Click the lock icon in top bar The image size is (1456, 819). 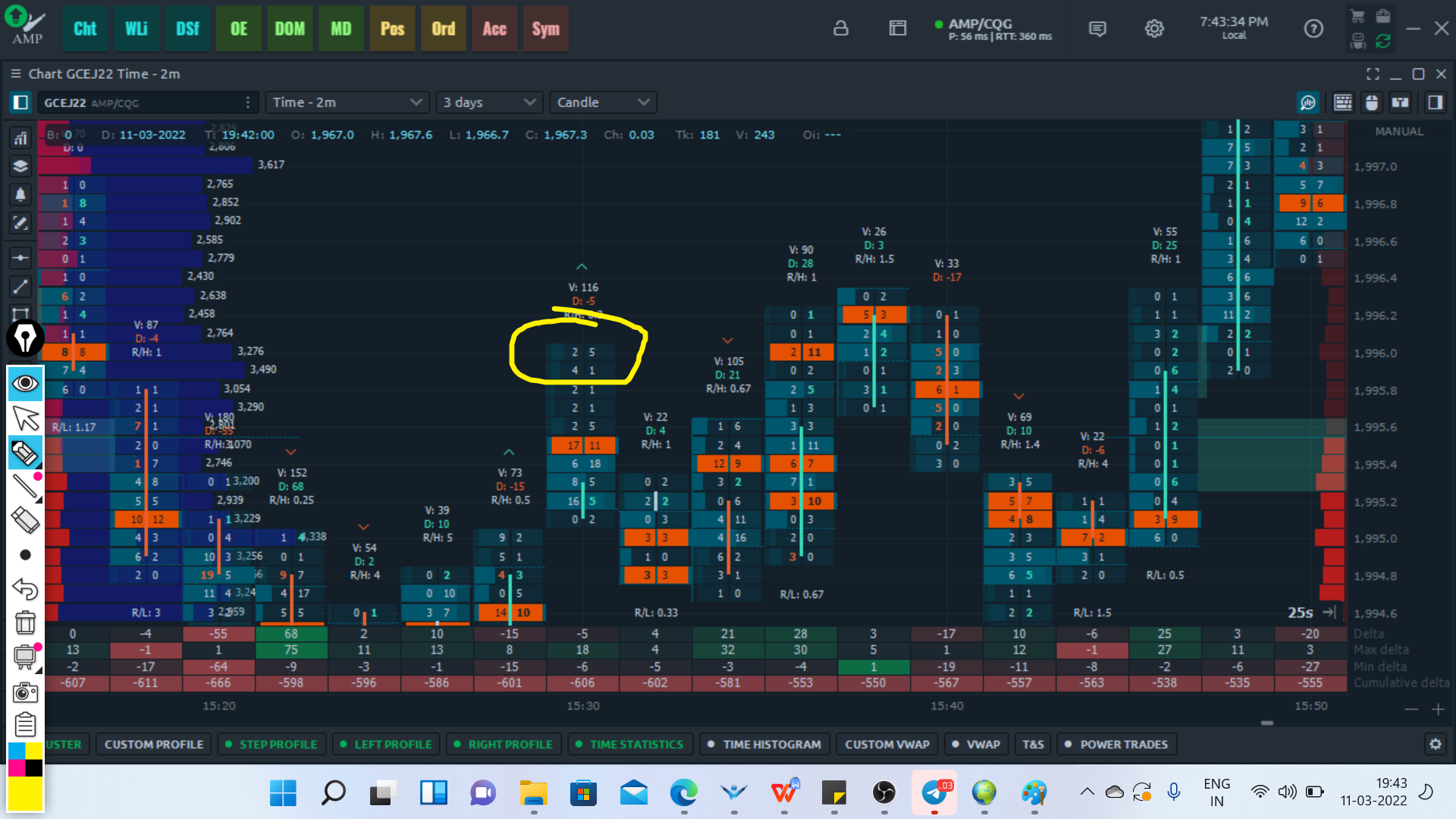pos(840,29)
